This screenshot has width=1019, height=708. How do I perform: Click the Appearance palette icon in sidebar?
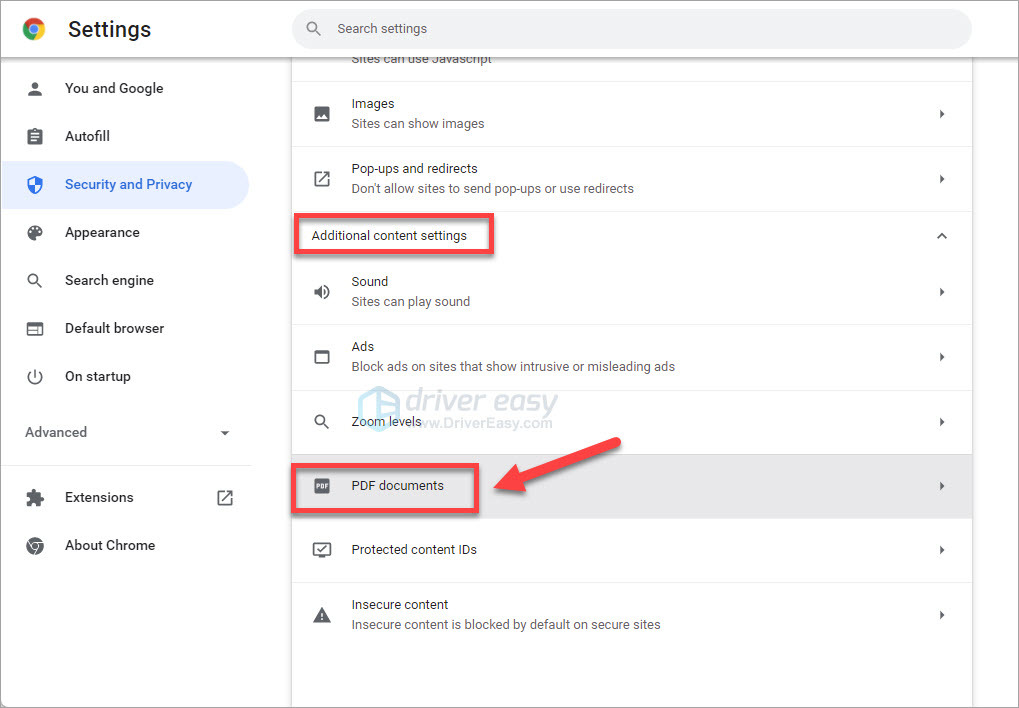click(x=35, y=232)
